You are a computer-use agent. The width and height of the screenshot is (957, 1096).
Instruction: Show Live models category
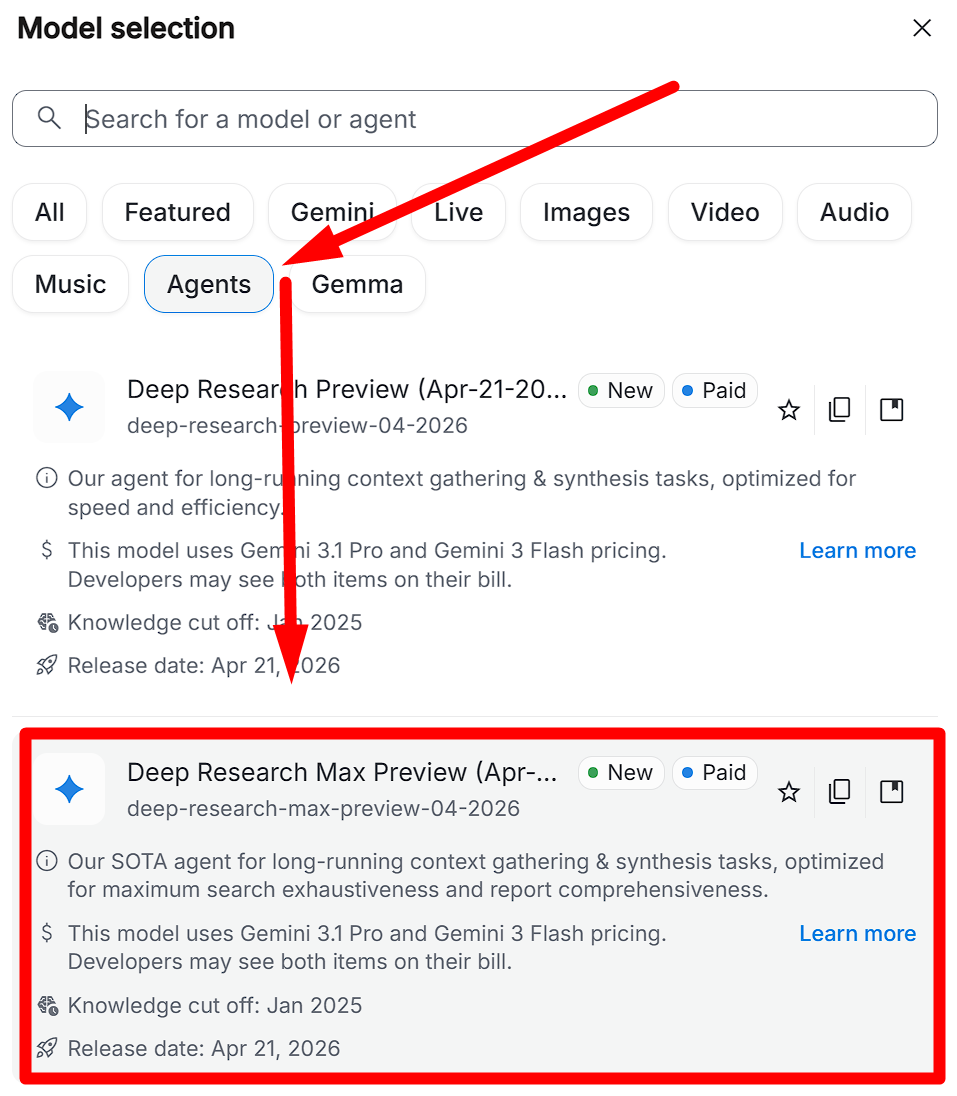pyautogui.click(x=458, y=212)
